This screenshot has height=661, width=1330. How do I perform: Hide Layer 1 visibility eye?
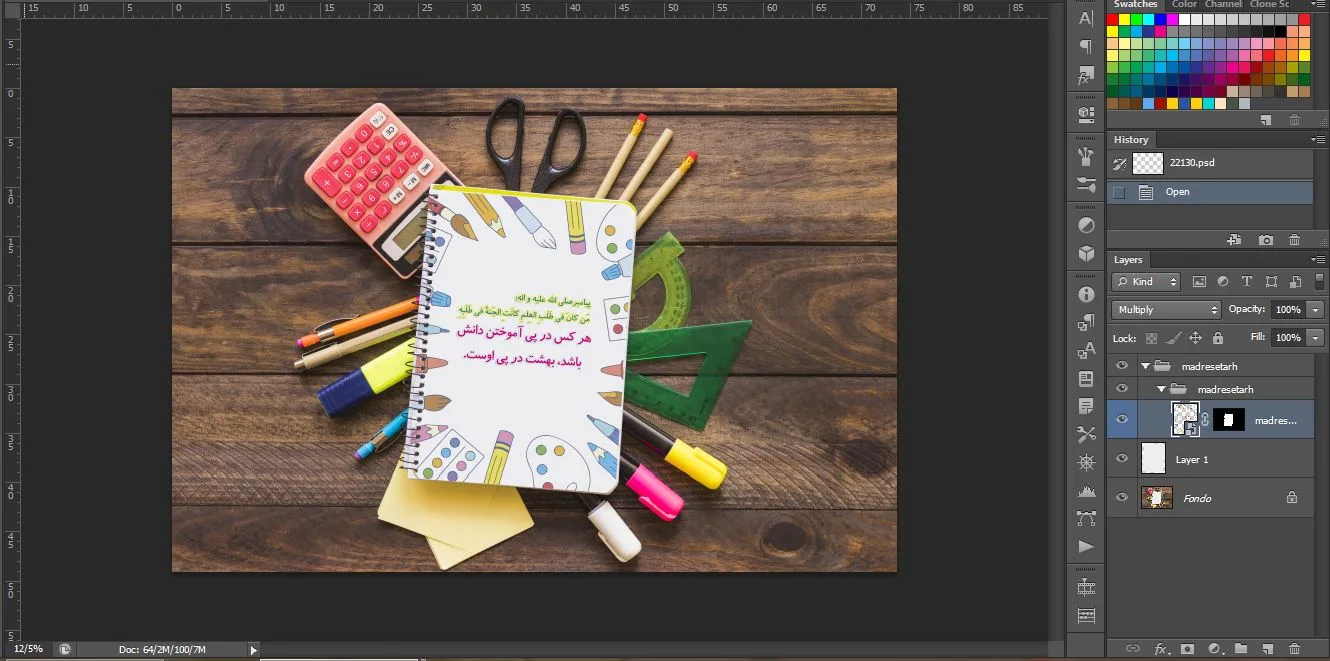point(1121,459)
